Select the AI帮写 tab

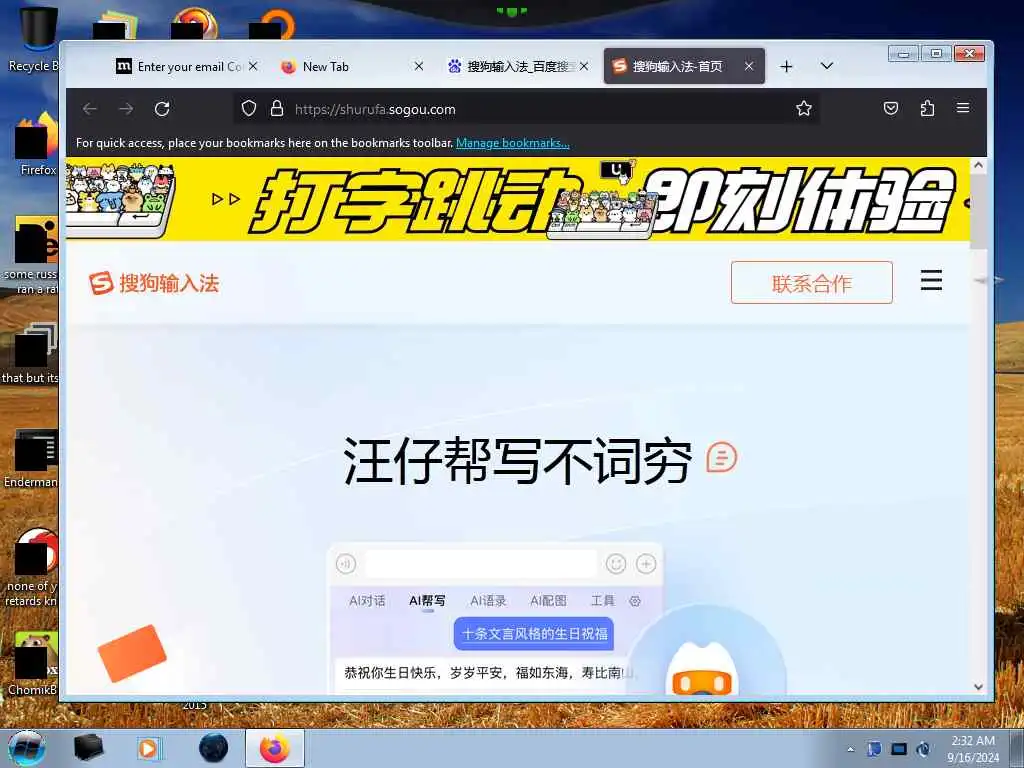[x=427, y=601]
